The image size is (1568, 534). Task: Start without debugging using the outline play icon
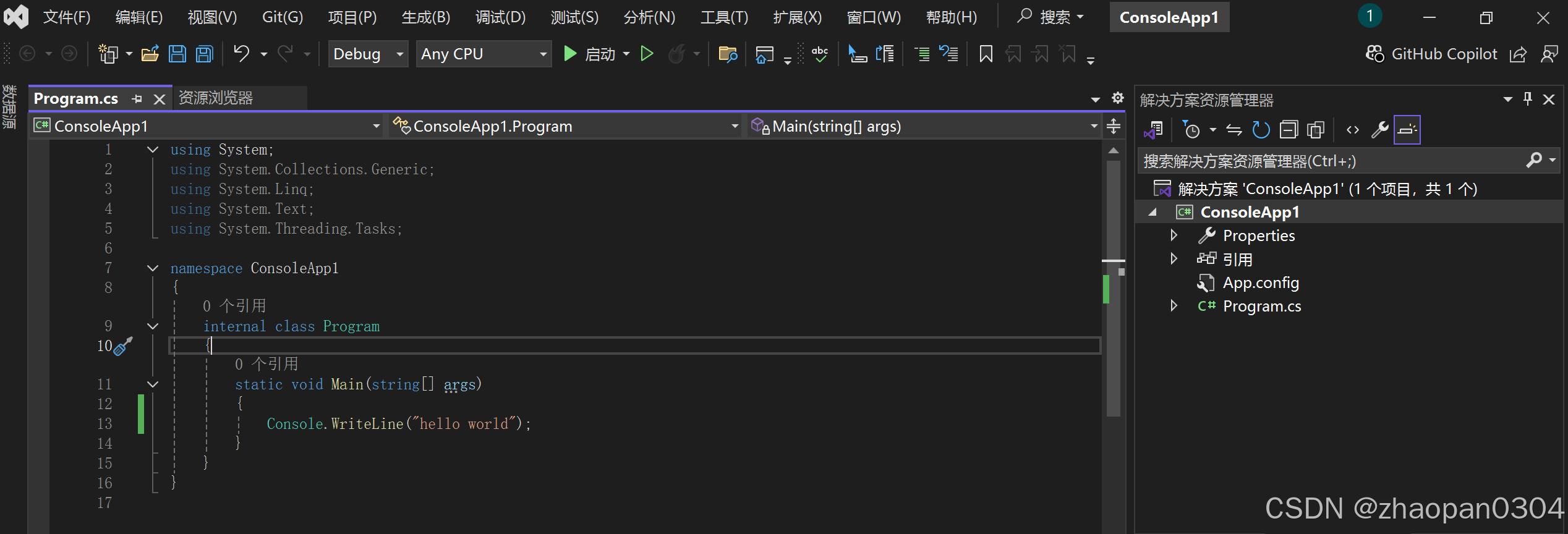click(647, 54)
